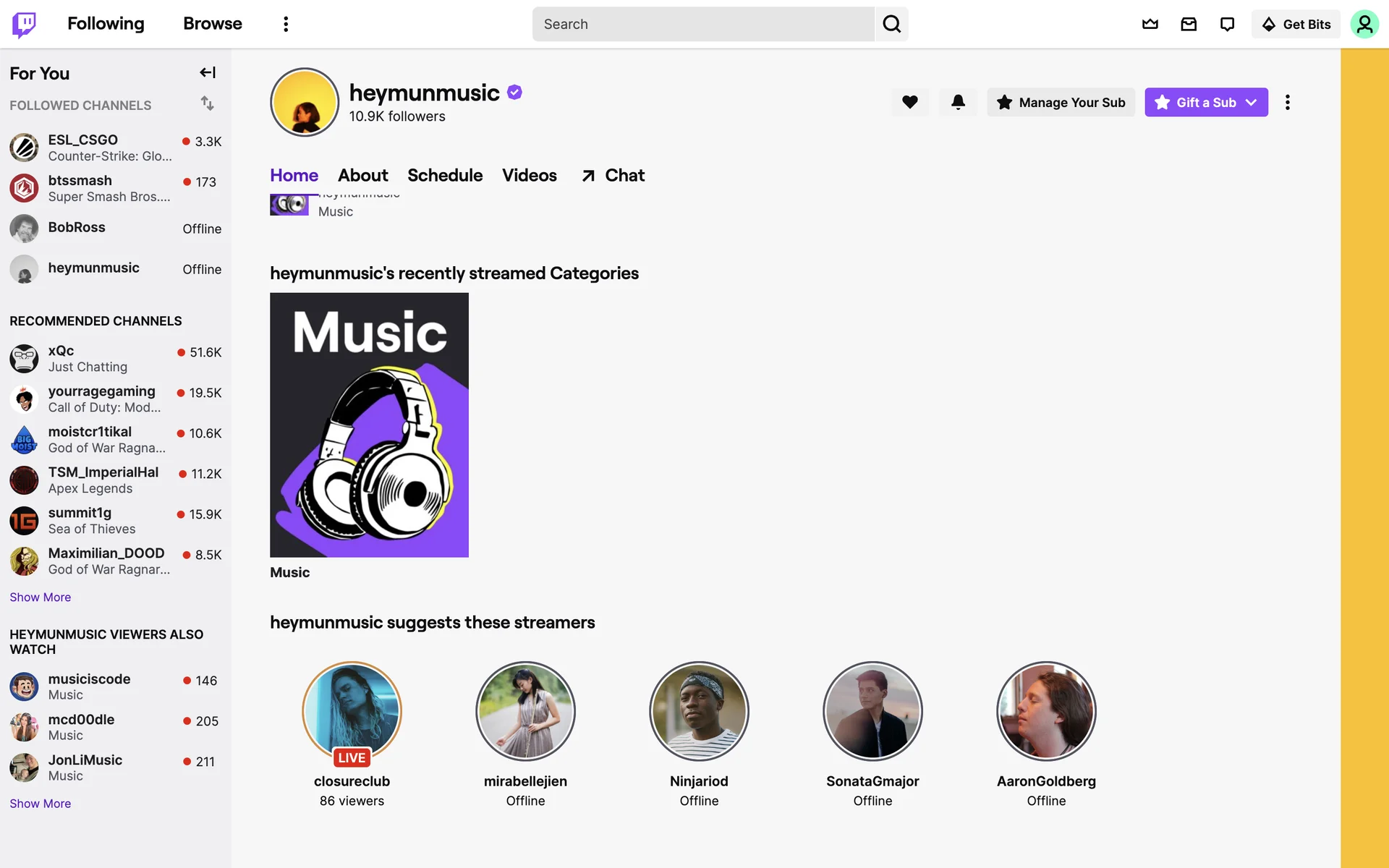The height and width of the screenshot is (868, 1389).
Task: Open channel three-dot options menu
Action: (x=1287, y=102)
